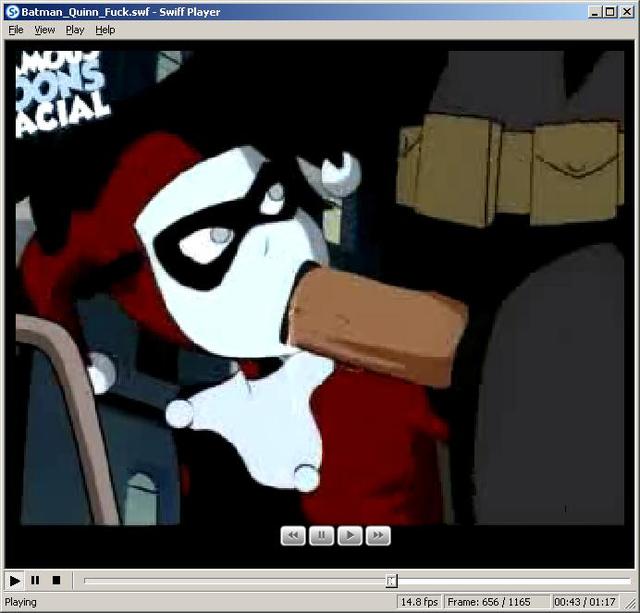Screen dimensions: 640x613
Task: Click the Pause button in the bottom toolbar
Action: click(36, 580)
